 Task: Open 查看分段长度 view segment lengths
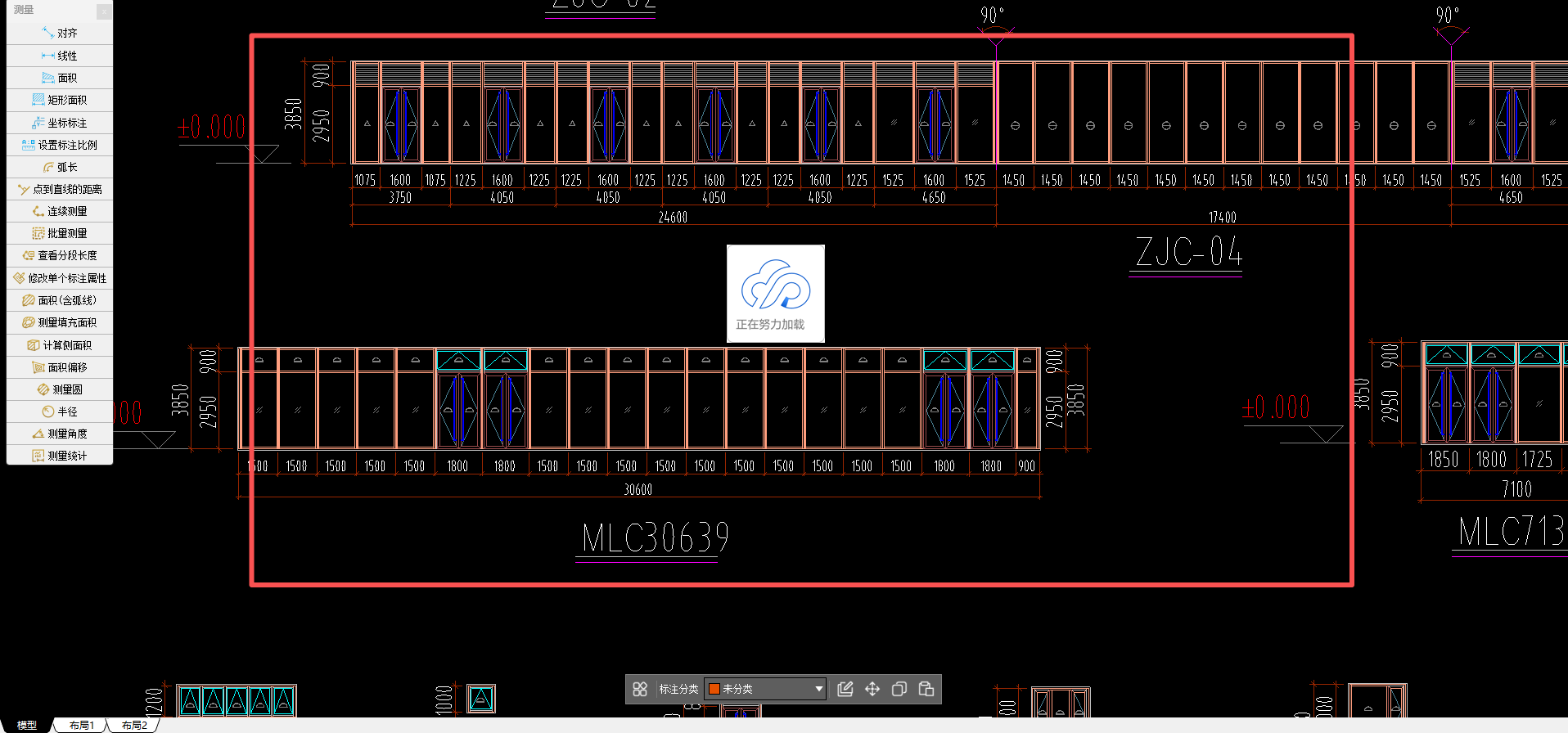(x=60, y=255)
